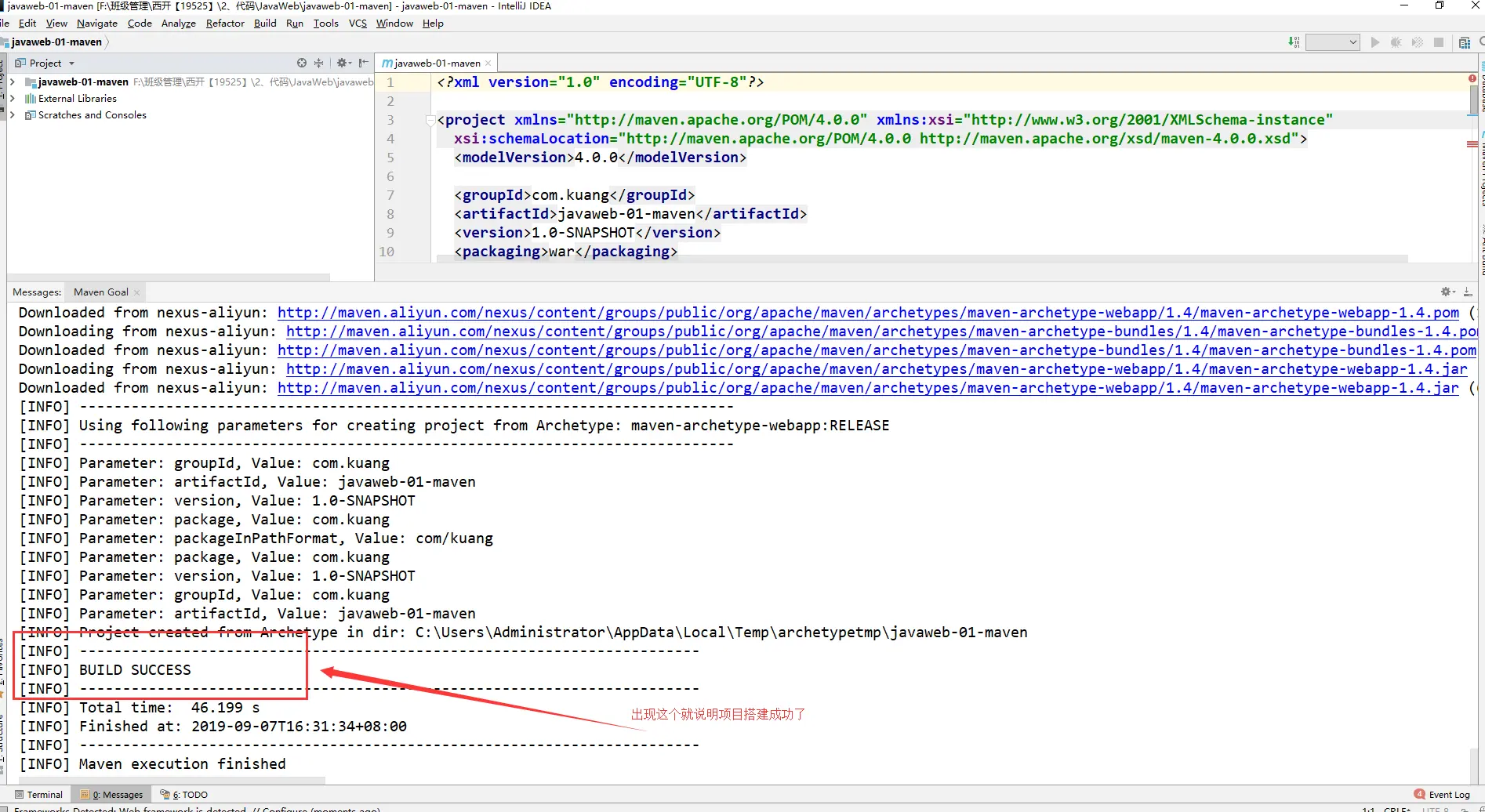The height and width of the screenshot is (812, 1485).
Task: Open the Project Structure icon in toolbar
Action: (x=1464, y=42)
